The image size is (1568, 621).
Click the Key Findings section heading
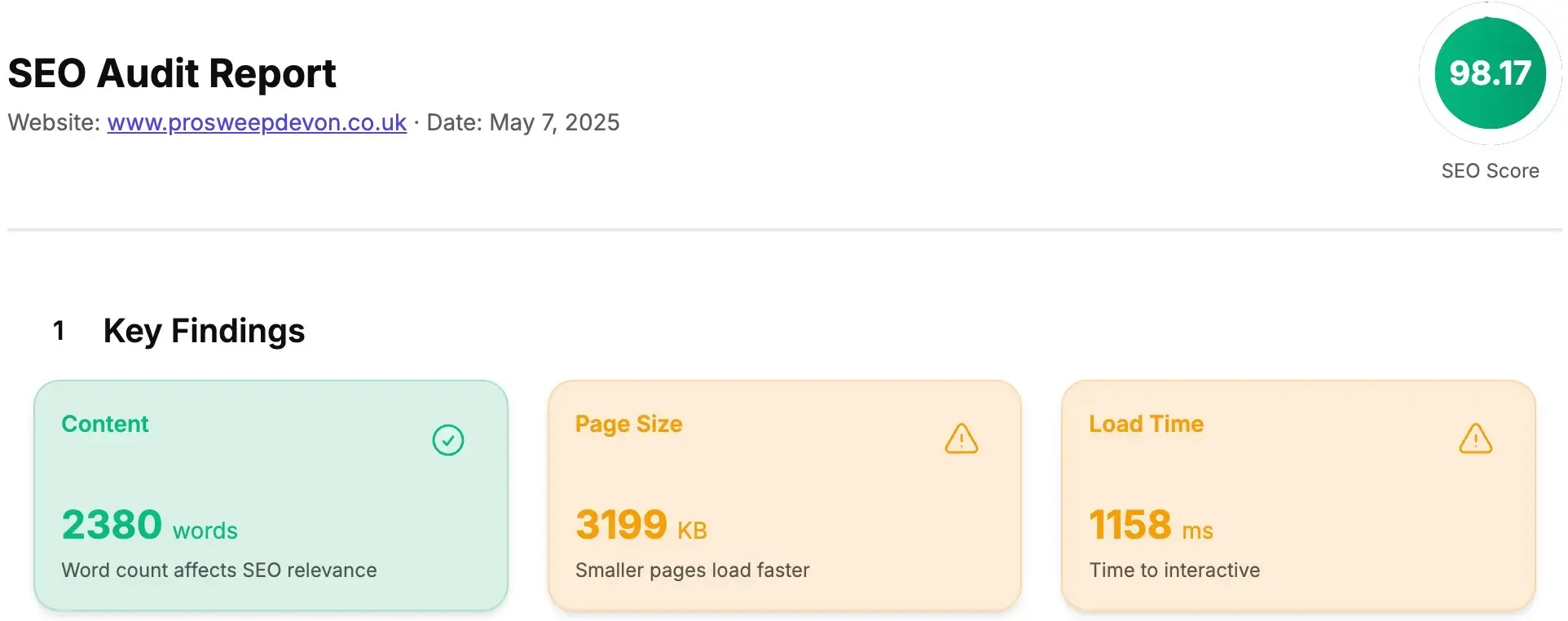[x=204, y=331]
